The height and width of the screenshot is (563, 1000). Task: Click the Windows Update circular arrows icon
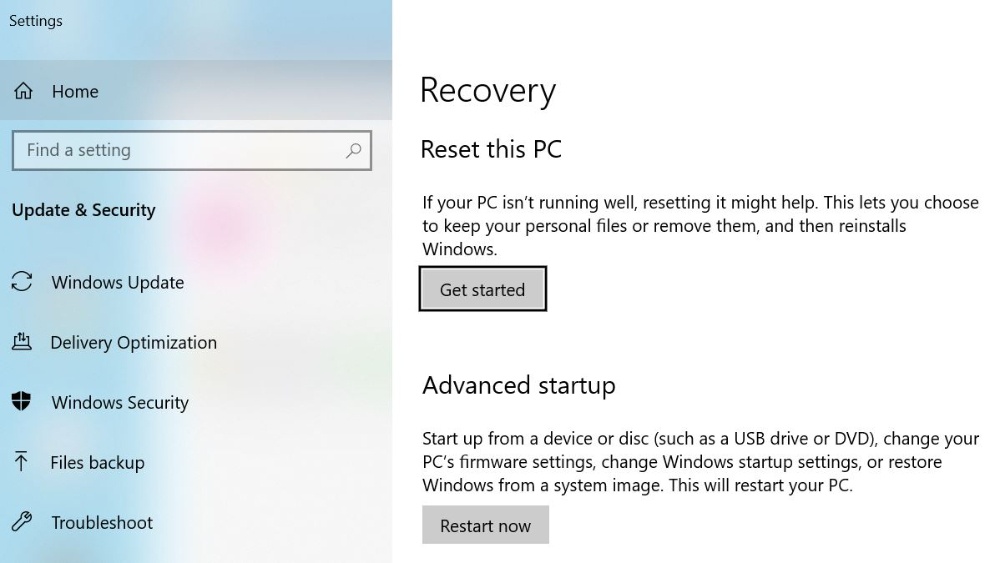point(22,281)
